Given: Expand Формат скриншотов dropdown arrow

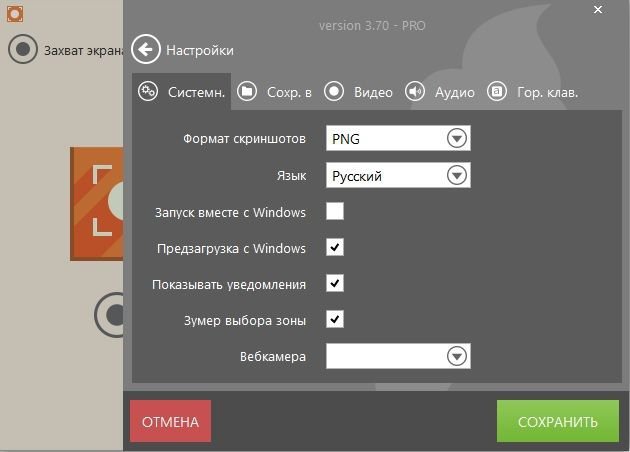Looking at the screenshot, I should coord(457,139).
